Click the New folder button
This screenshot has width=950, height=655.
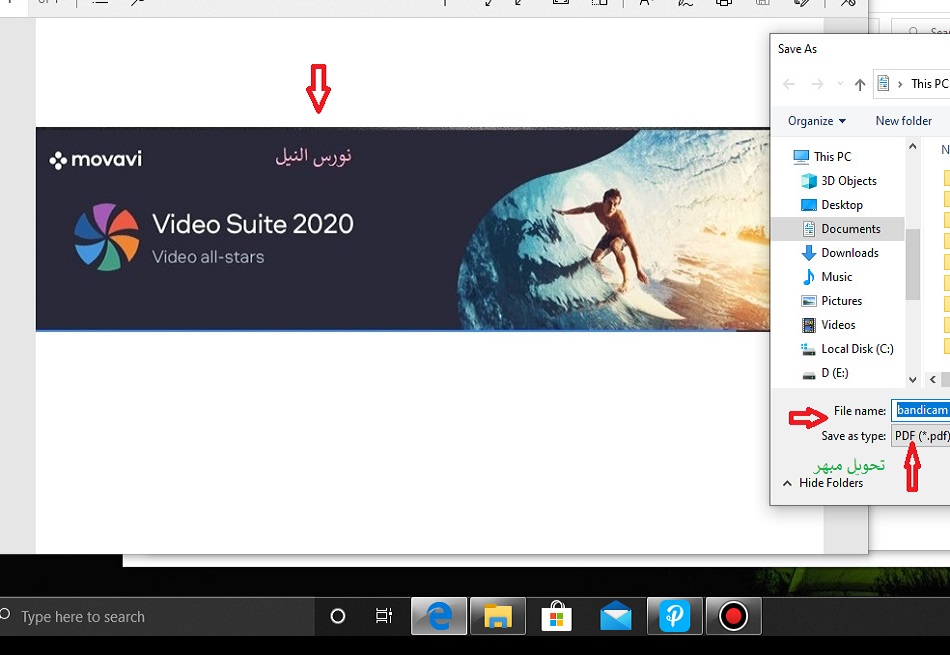tap(903, 121)
